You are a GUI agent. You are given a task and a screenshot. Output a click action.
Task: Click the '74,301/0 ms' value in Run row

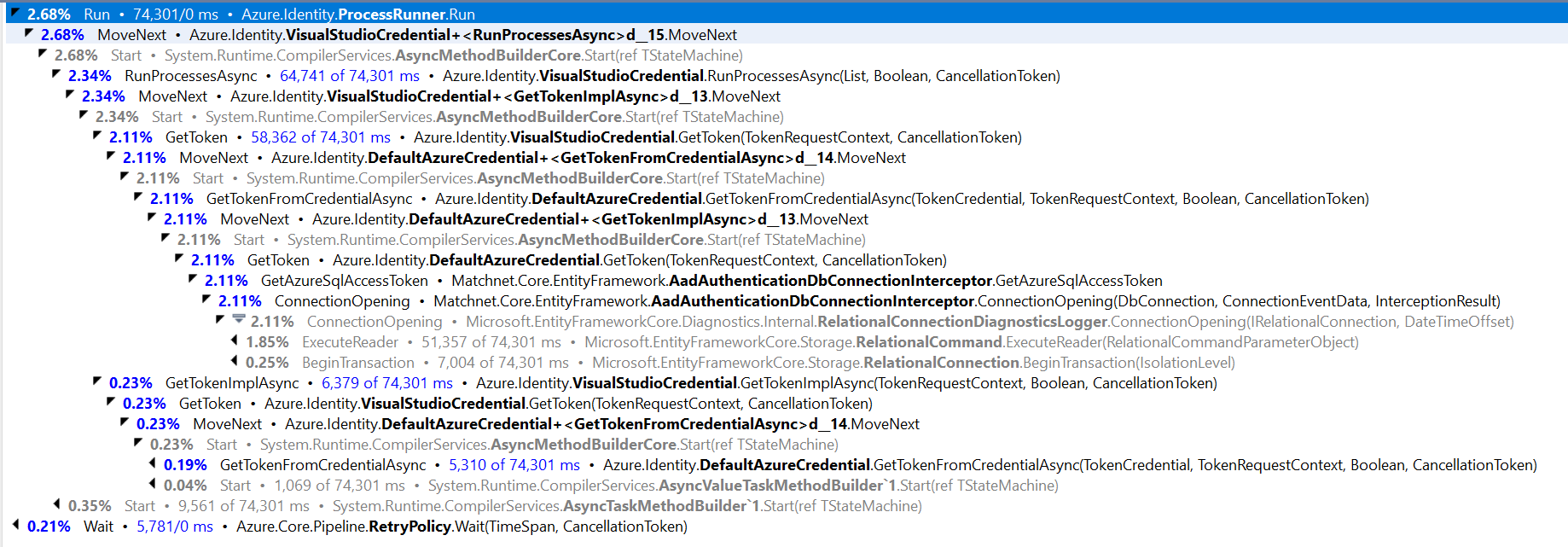[x=176, y=15]
